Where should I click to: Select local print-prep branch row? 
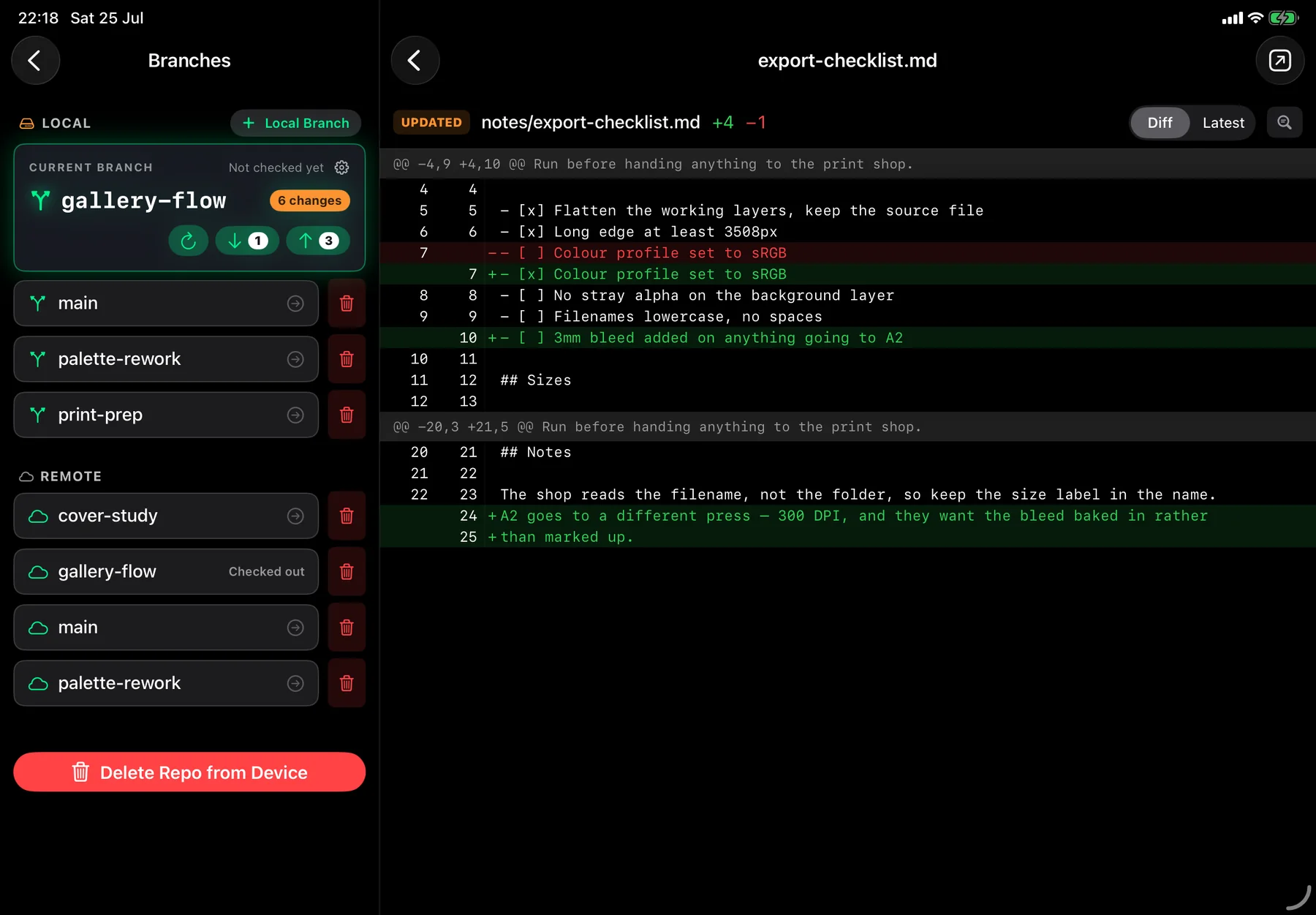[166, 415]
